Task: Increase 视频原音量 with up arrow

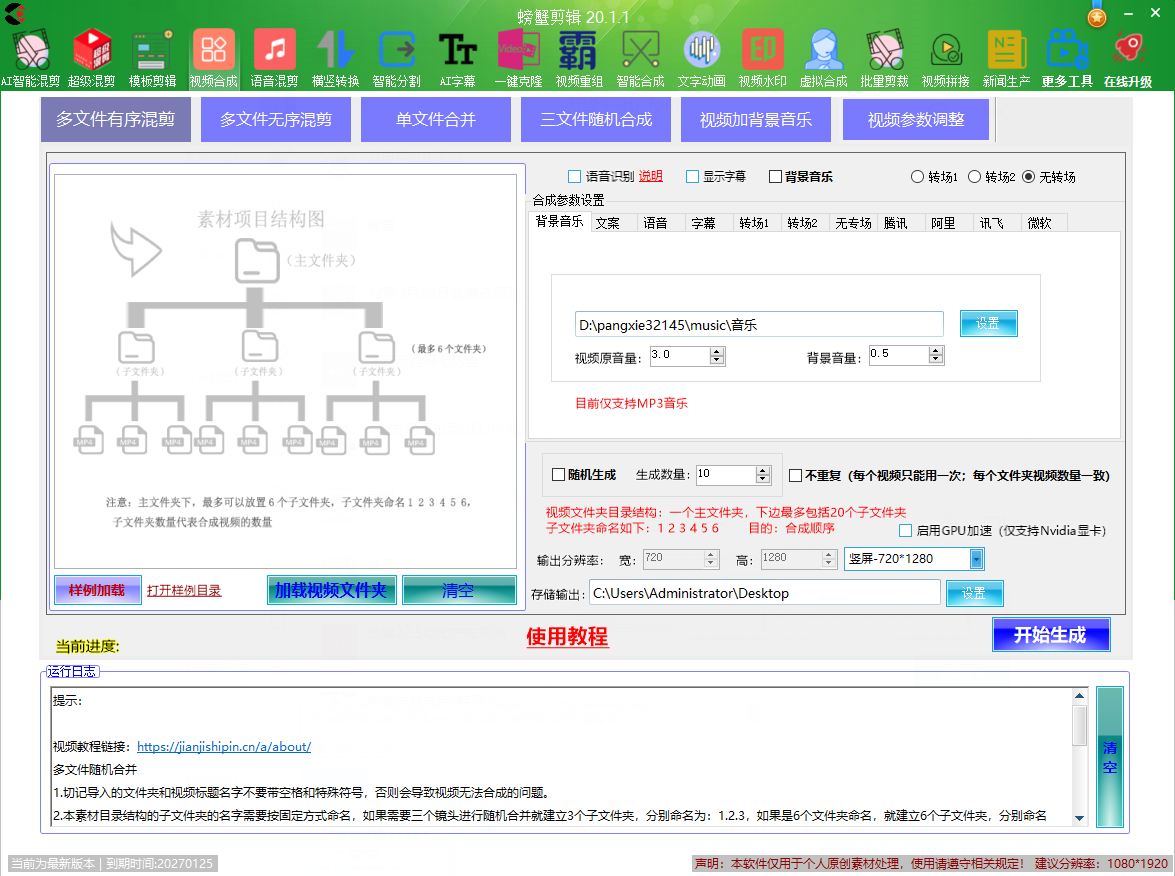Action: pos(717,351)
